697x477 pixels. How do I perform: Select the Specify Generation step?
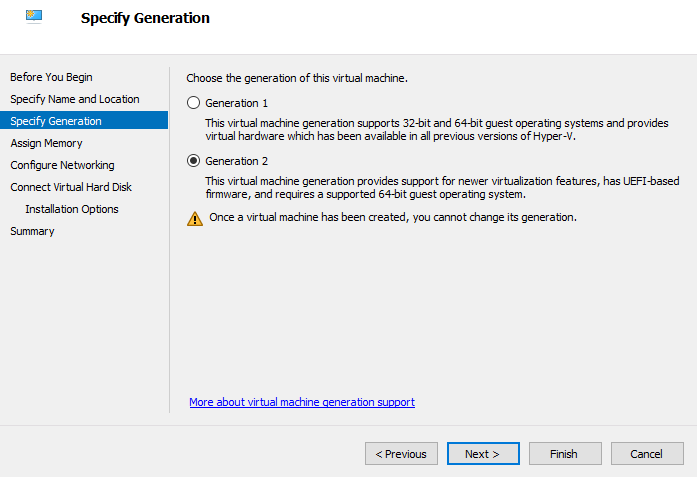coord(56,121)
